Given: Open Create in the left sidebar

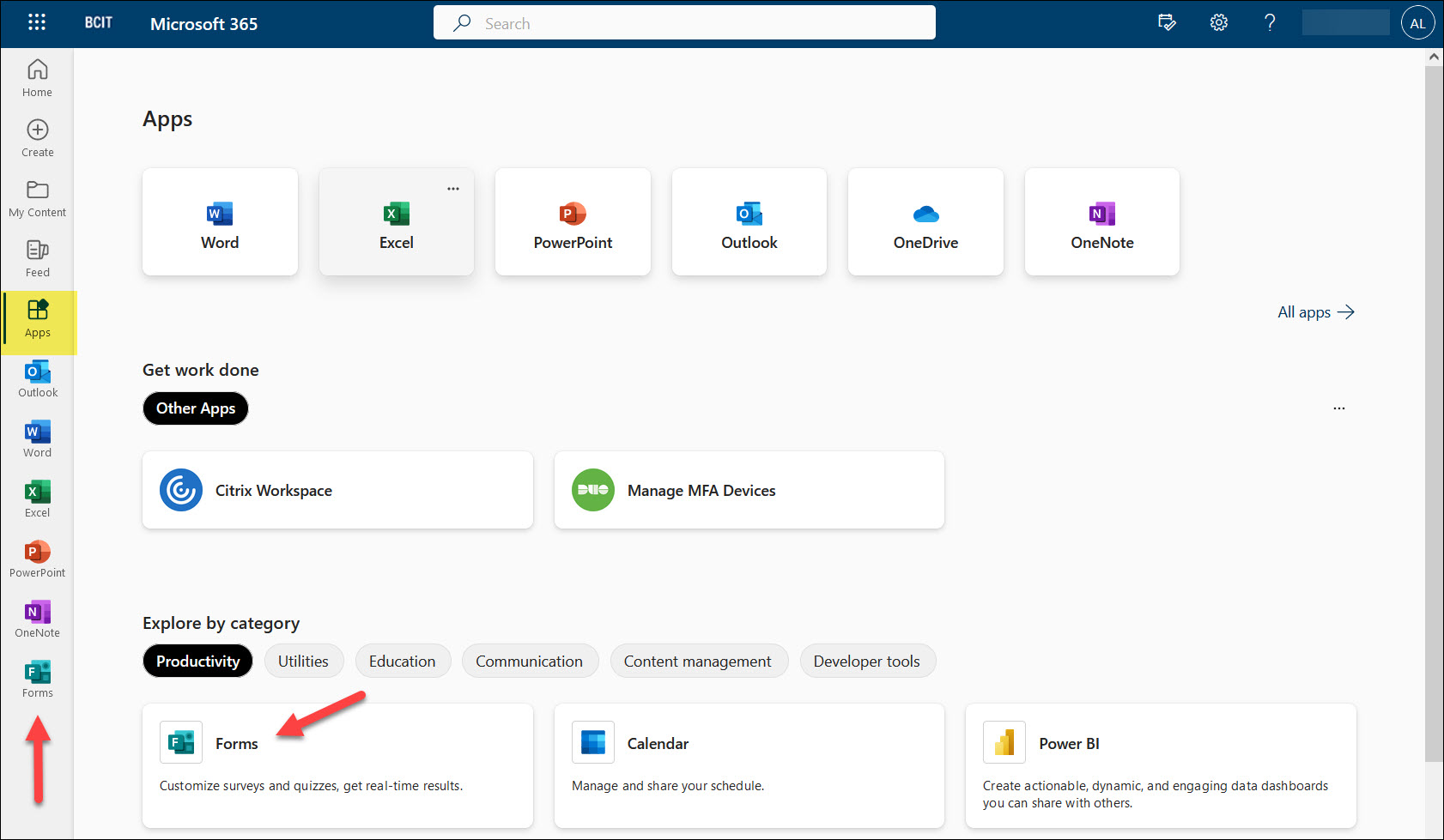Looking at the screenshot, I should click(x=37, y=138).
